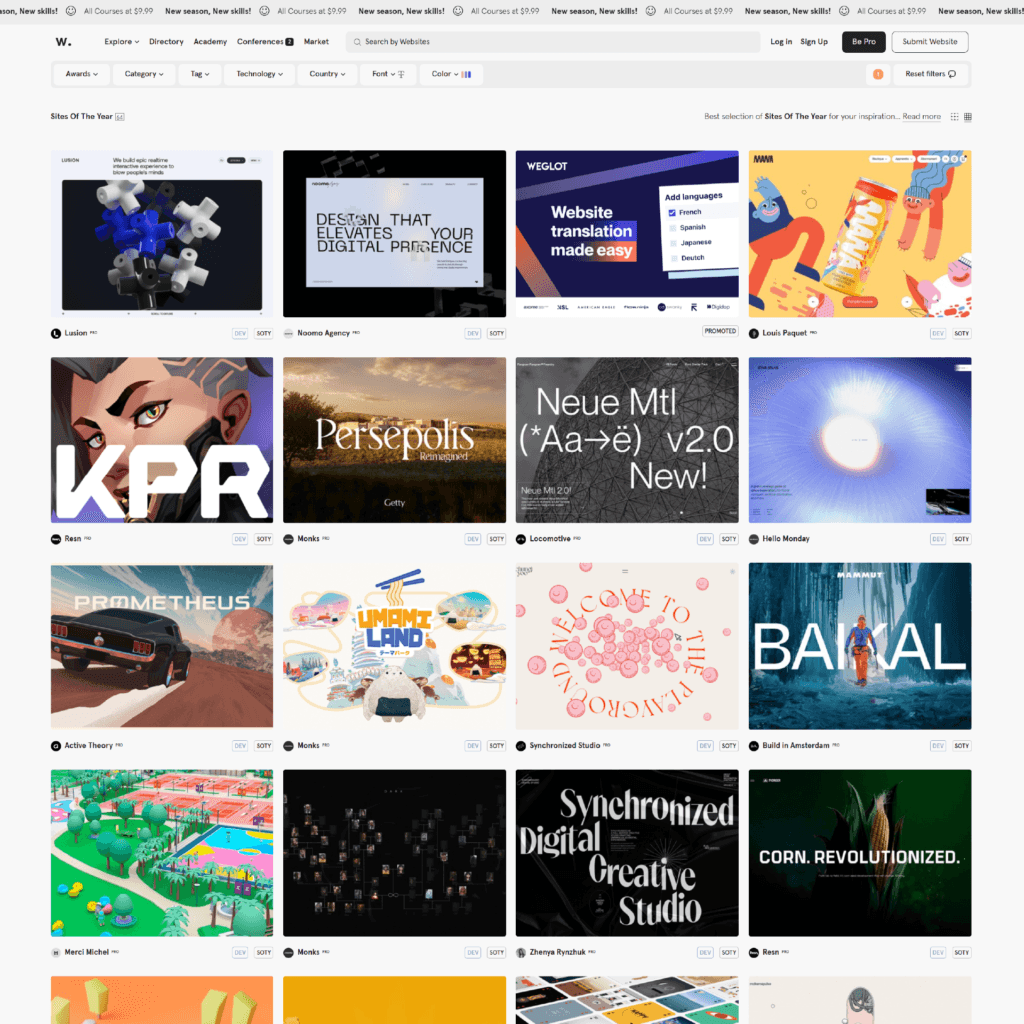Viewport: 1024px width, 1024px height.
Task: Expand the Awards filter dropdown
Action: tap(81, 74)
